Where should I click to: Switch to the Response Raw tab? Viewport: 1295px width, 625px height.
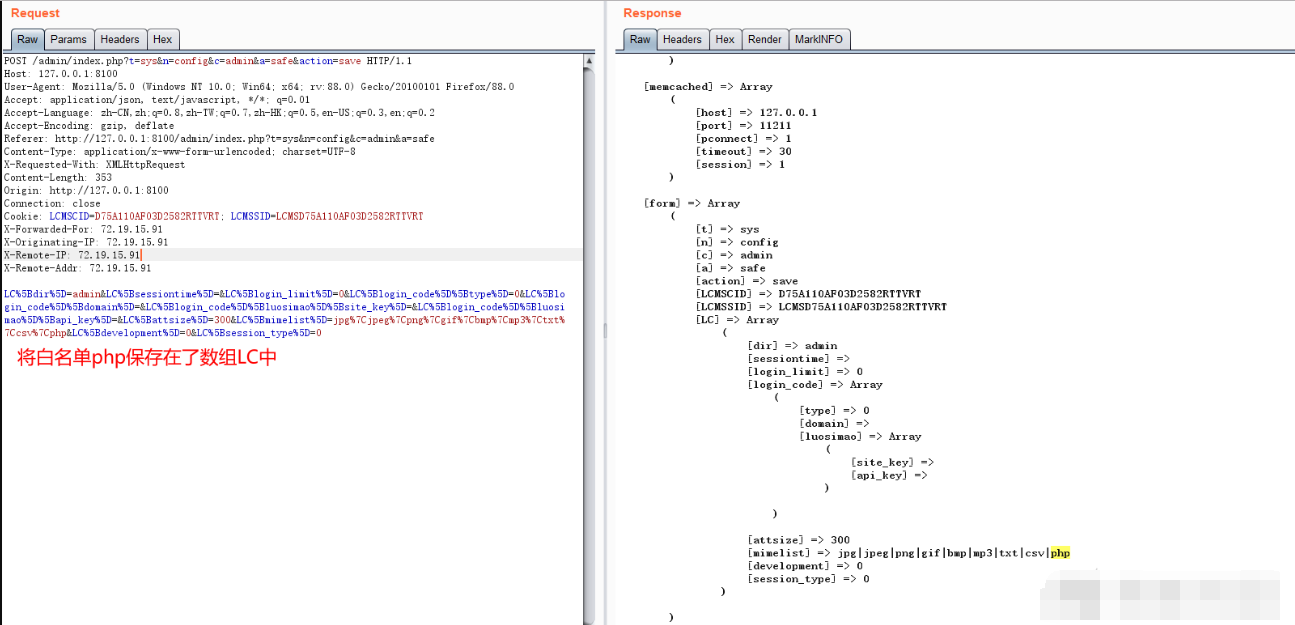coord(640,39)
